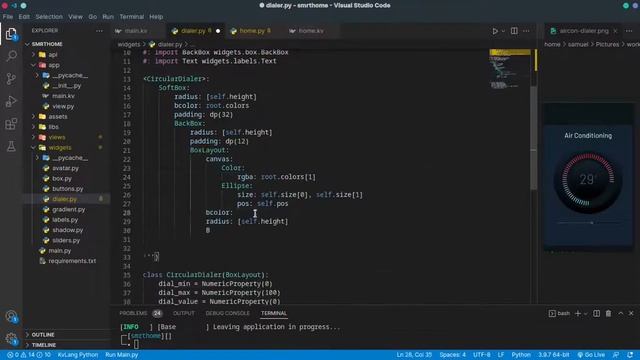Open editor more actions ellipsis
The height and width of the screenshot is (360, 640).
point(526,31)
